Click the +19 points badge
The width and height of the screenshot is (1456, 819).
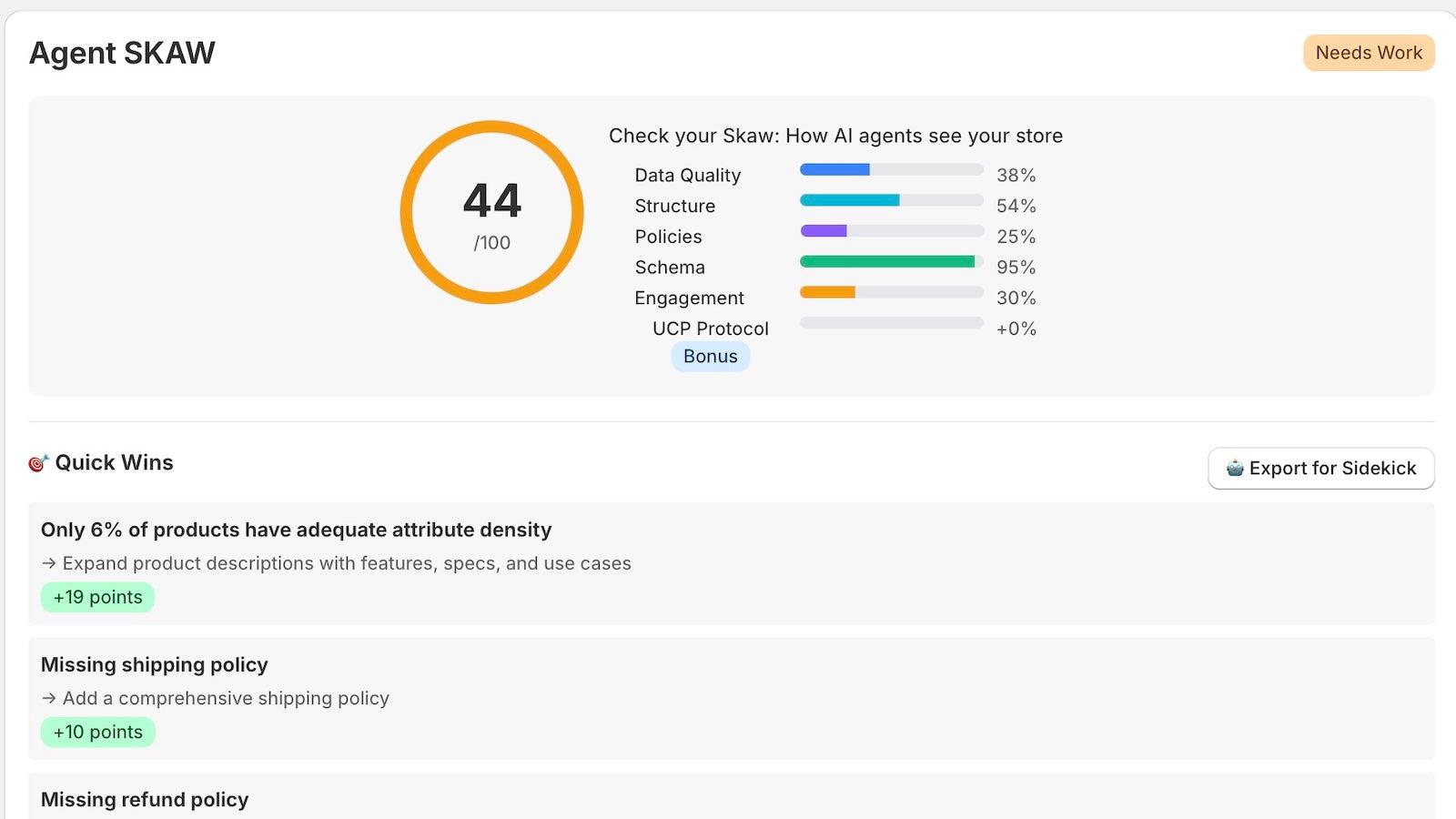(x=97, y=597)
